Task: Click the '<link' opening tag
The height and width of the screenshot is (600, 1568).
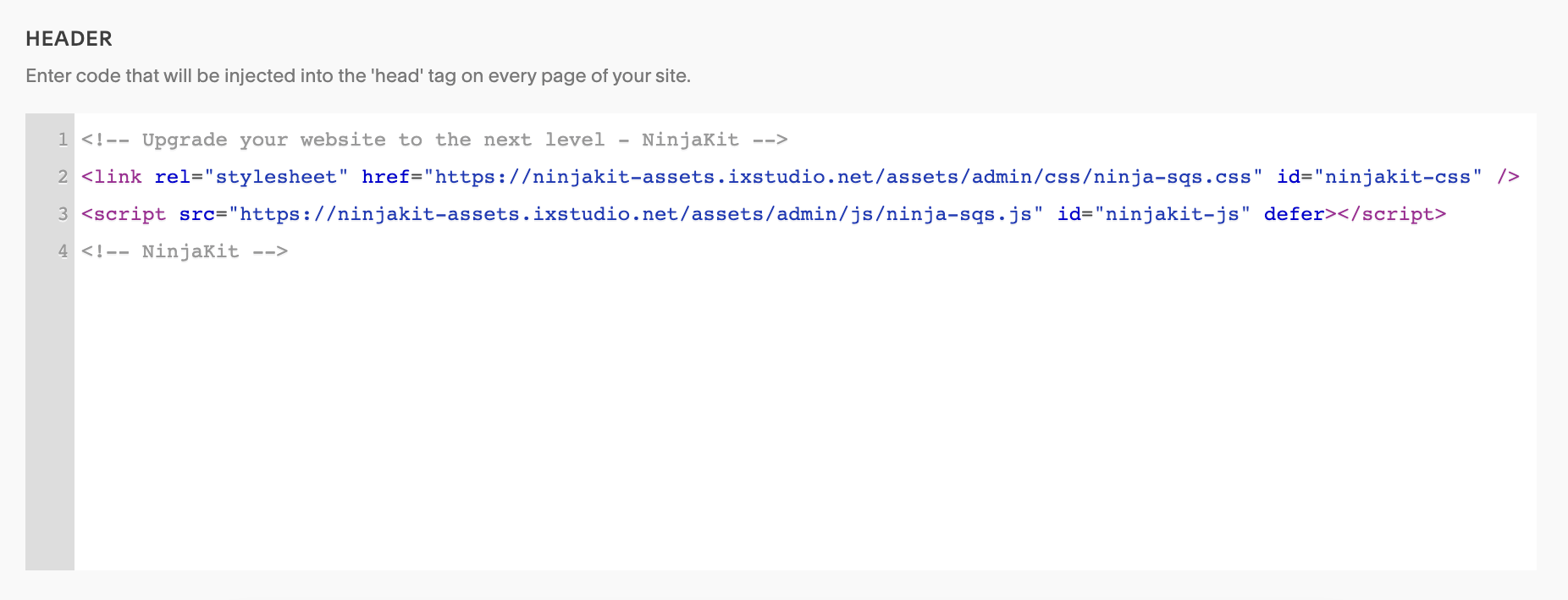Action: click(x=112, y=177)
